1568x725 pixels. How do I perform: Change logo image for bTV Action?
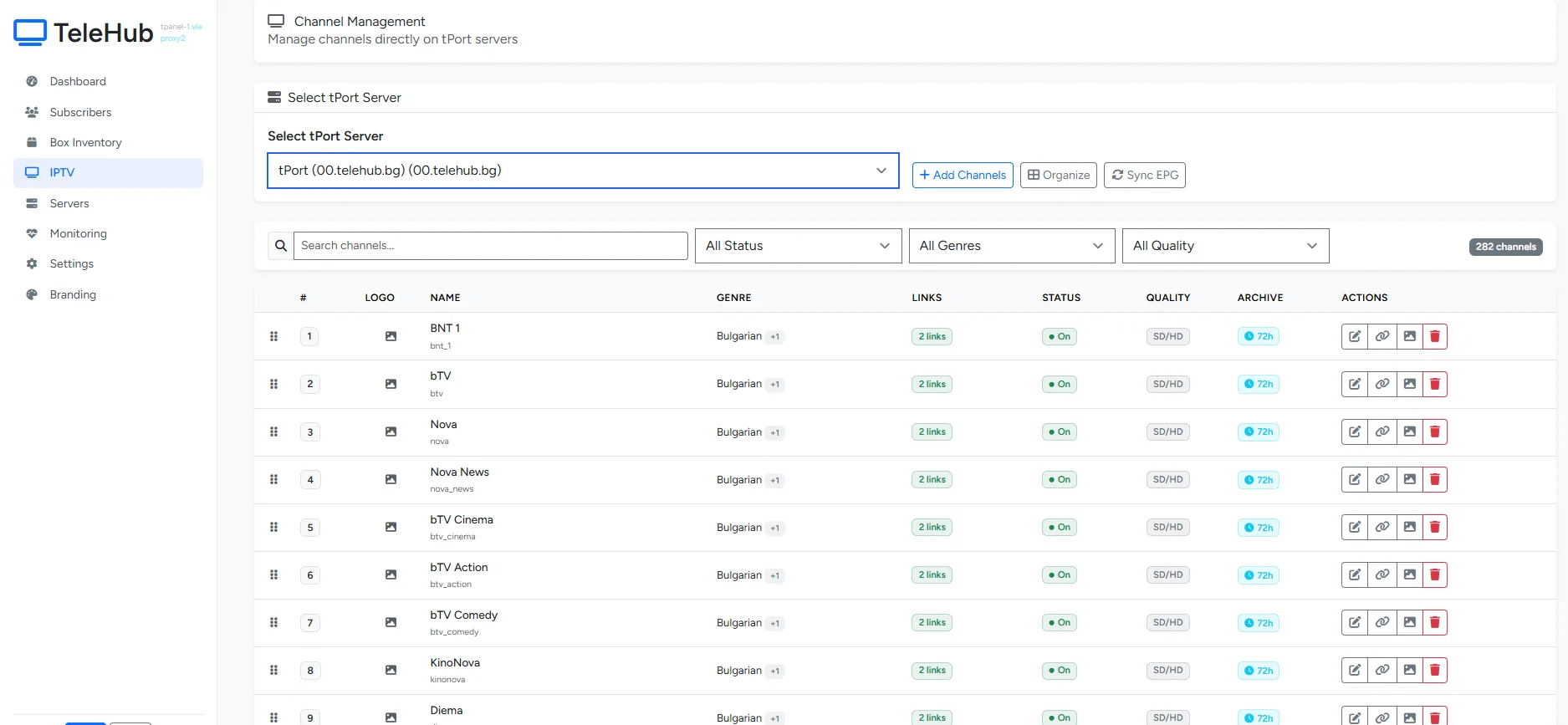[1410, 574]
